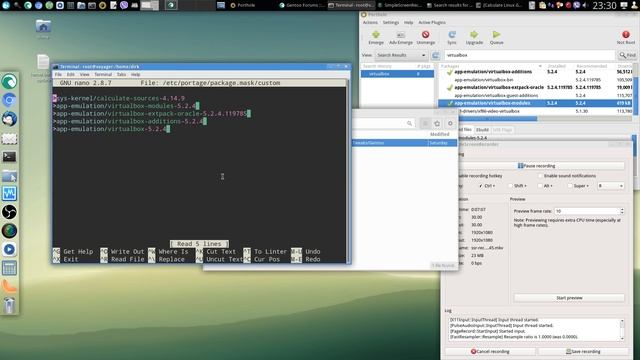Select app-emulation/virtualbox-additions package row
The height and width of the screenshot is (360, 640).
[535, 72]
